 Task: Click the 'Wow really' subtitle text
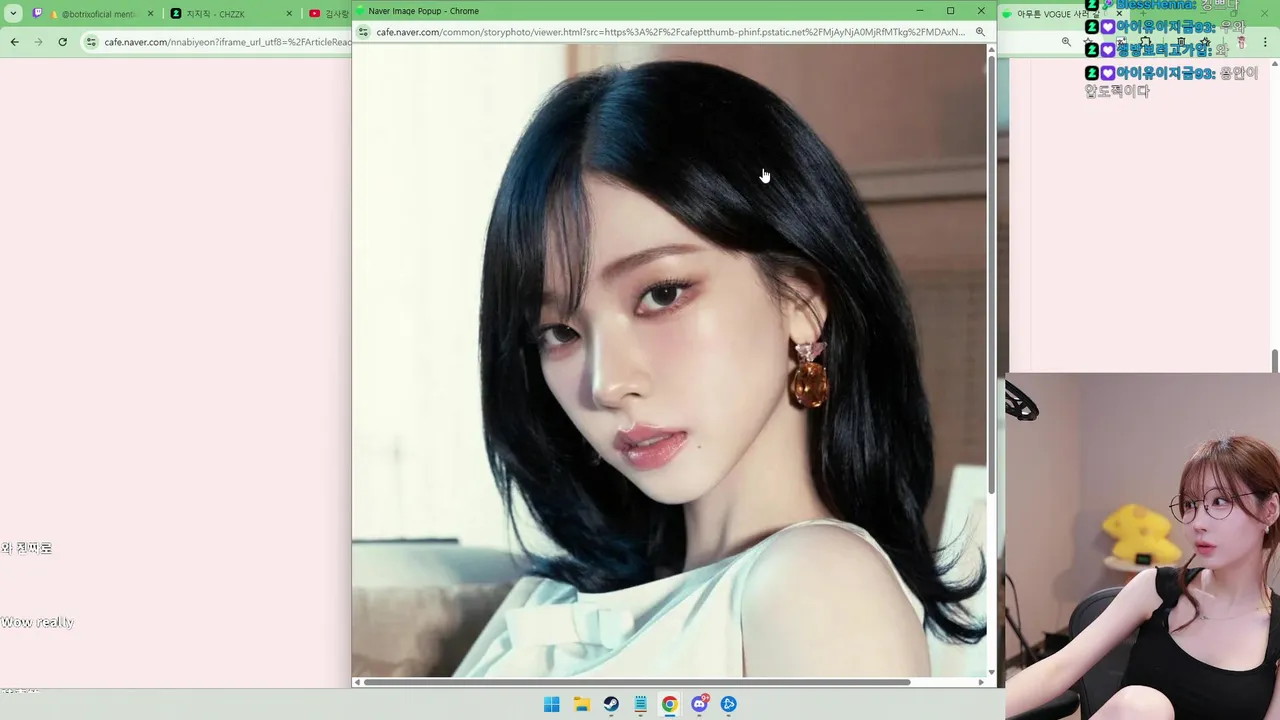37,622
